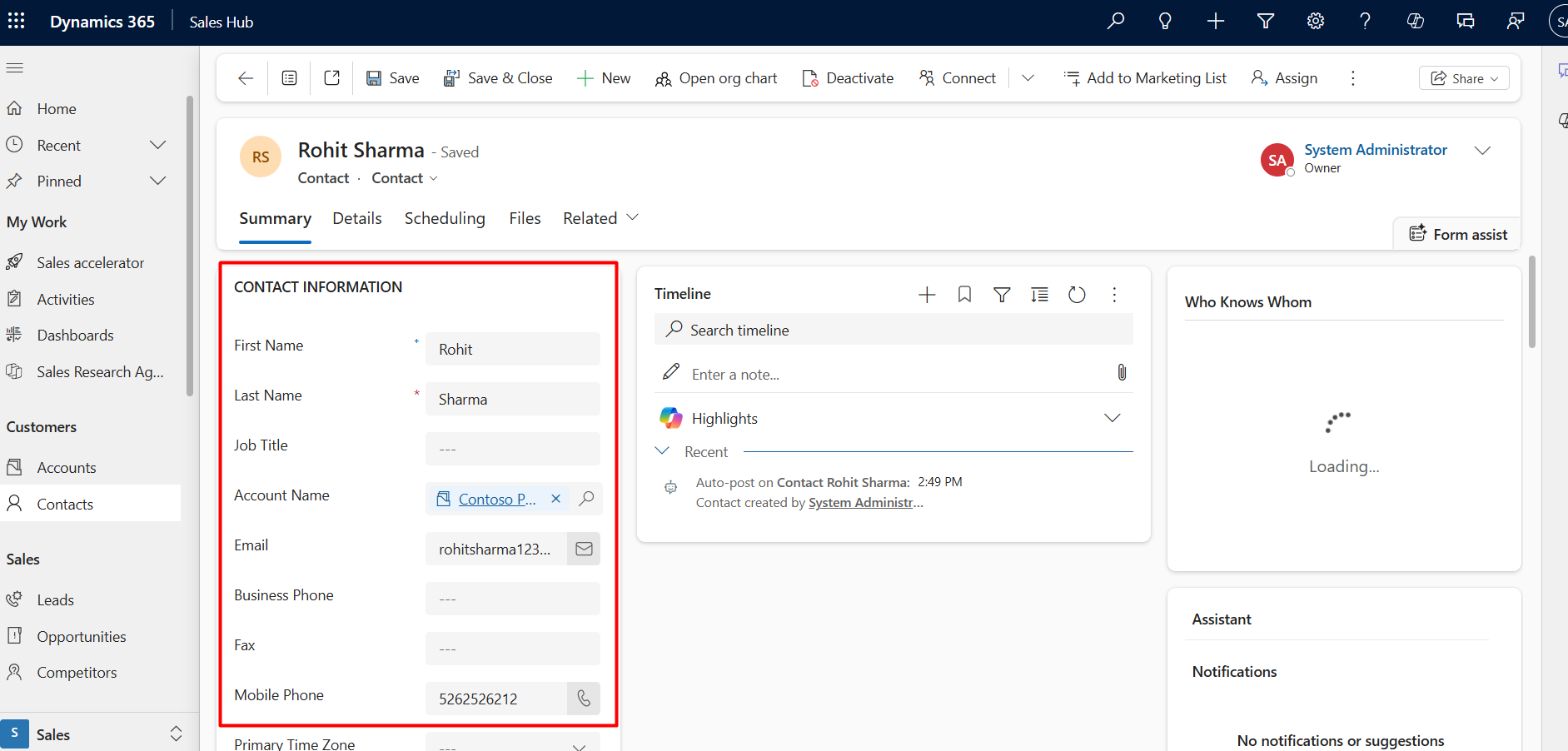This screenshot has width=1568, height=751.
Task: Toggle the hamburger site map menu
Action: point(15,68)
